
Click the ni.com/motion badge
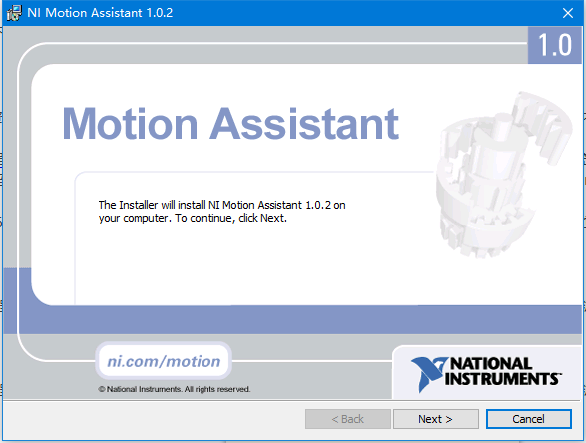click(x=164, y=361)
